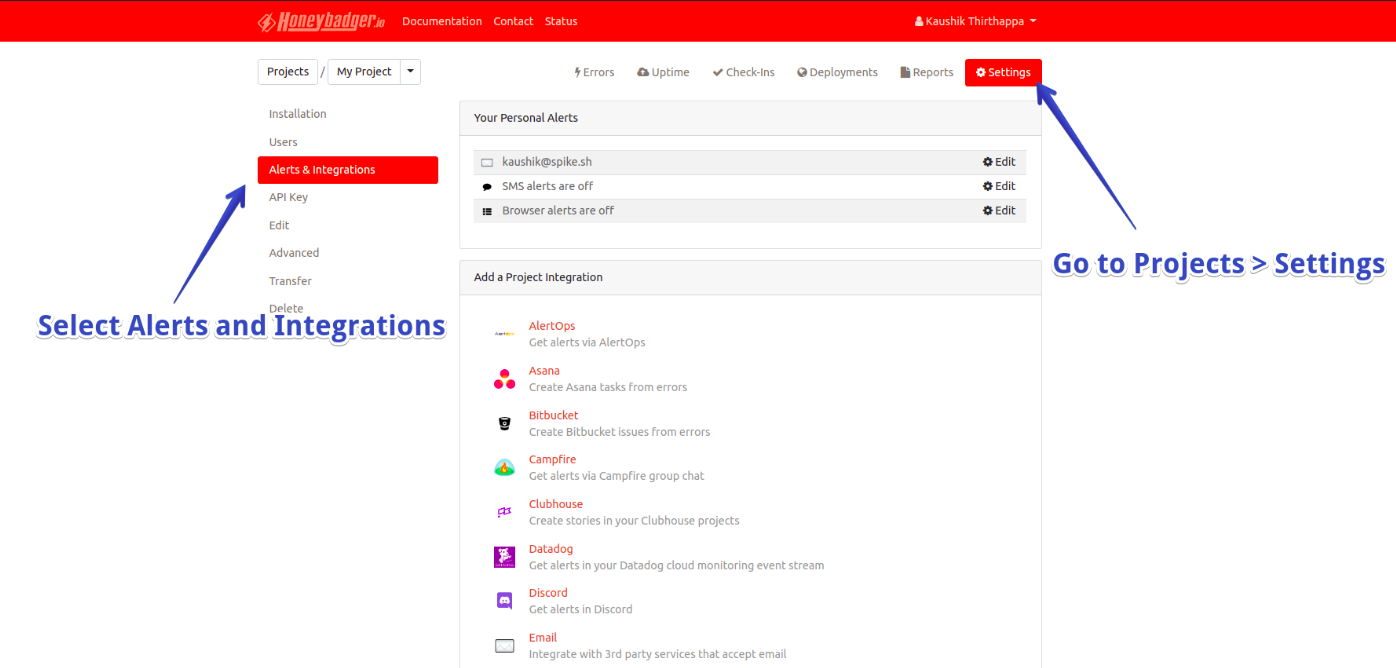Click the Bitbucket bucket icon
This screenshot has width=1396, height=668.
tap(504, 423)
